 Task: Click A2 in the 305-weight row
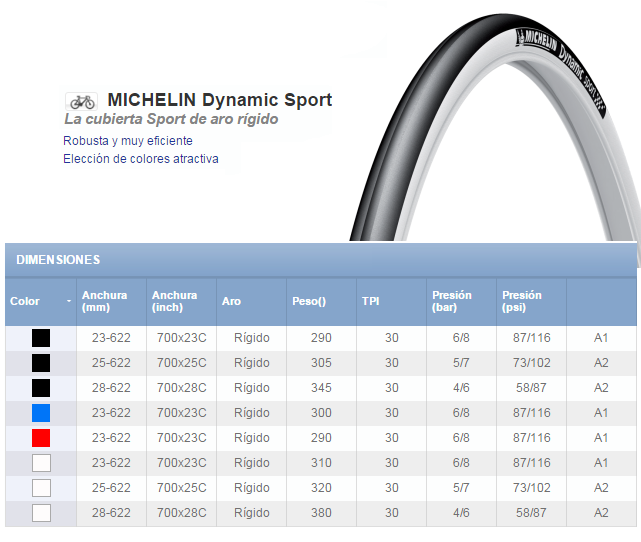pyautogui.click(x=601, y=363)
